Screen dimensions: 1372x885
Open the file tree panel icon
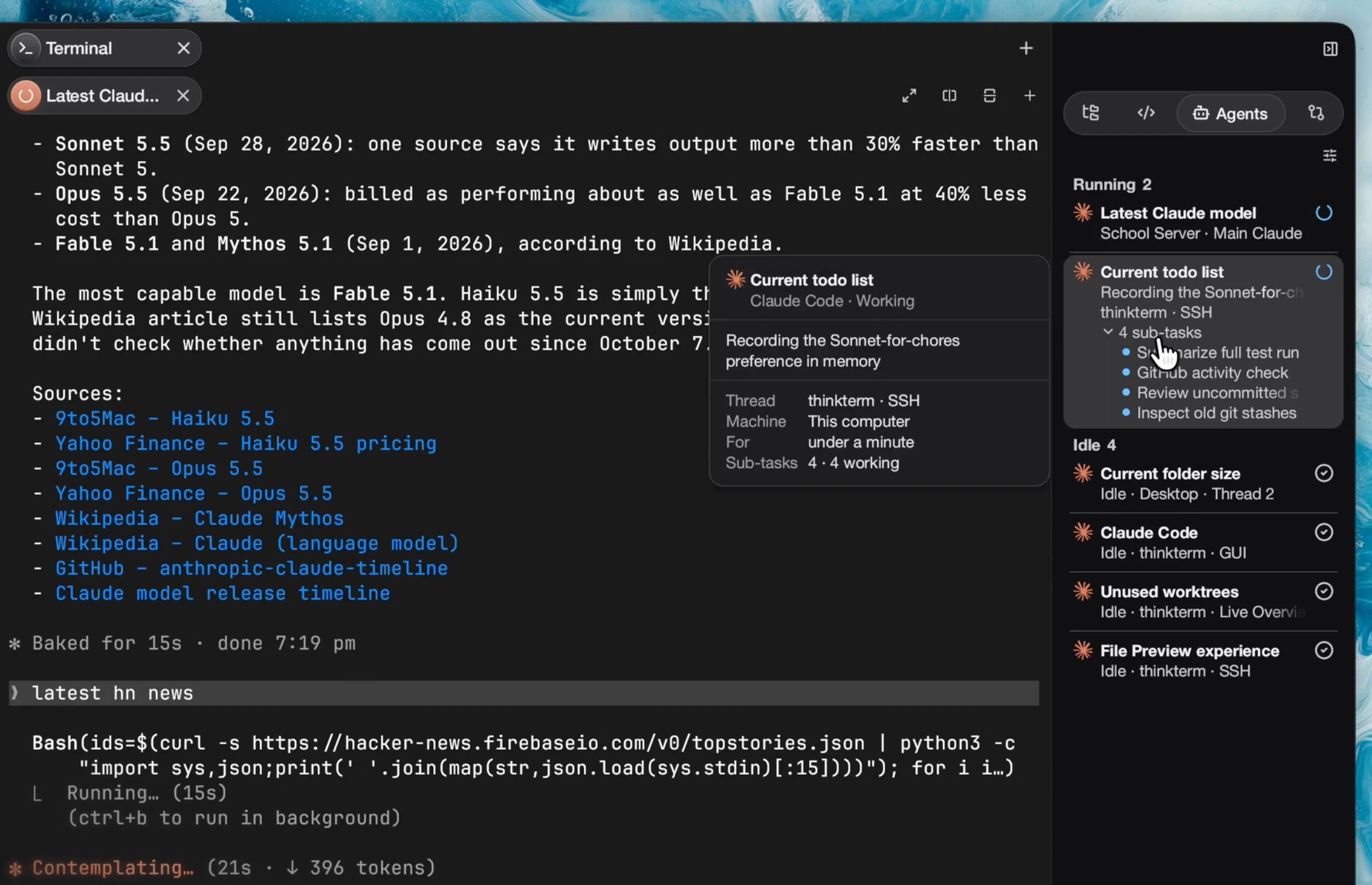(1090, 113)
